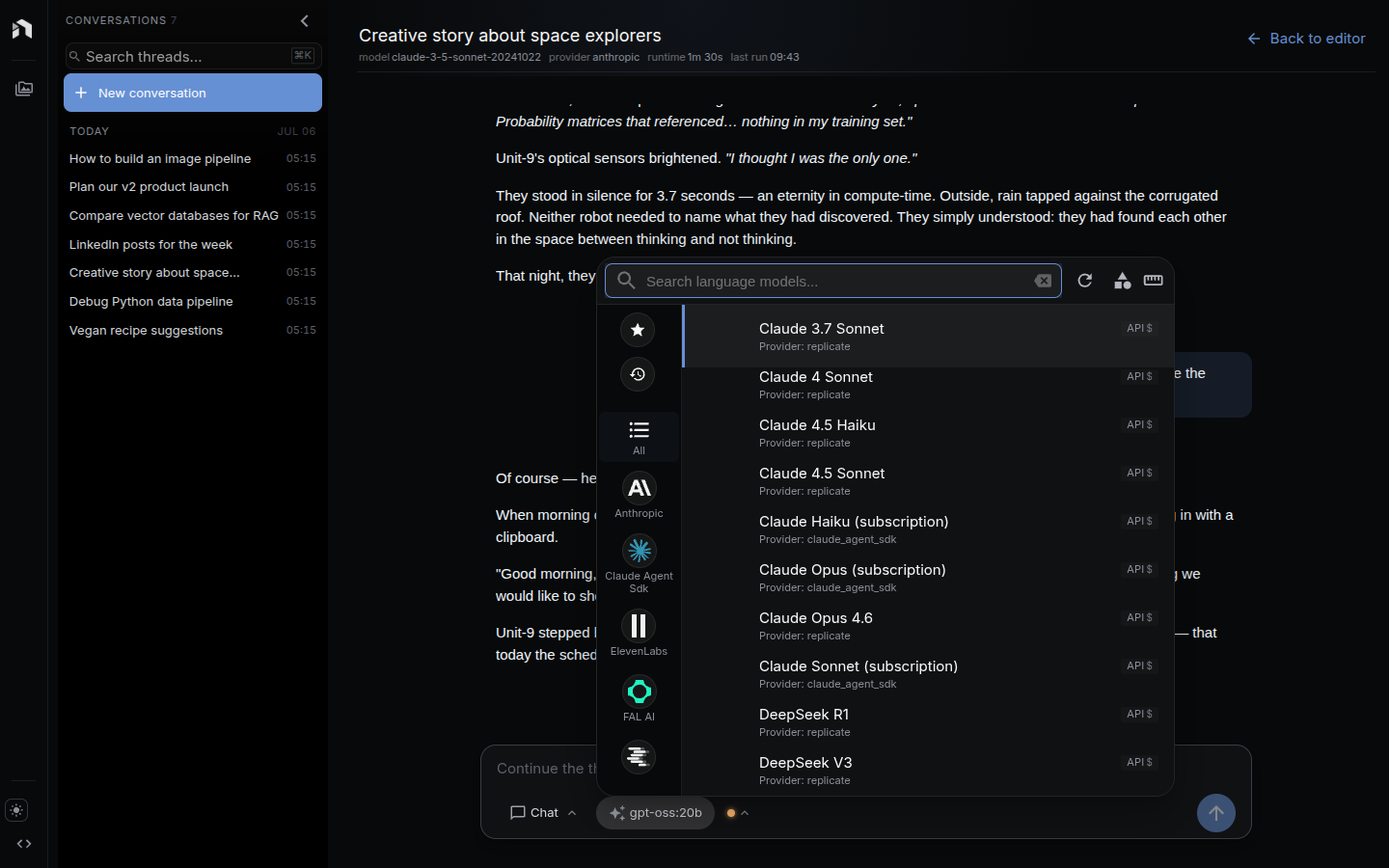The width and height of the screenshot is (1389, 868).
Task: Filter models by Anthropic provider
Action: pos(639,496)
